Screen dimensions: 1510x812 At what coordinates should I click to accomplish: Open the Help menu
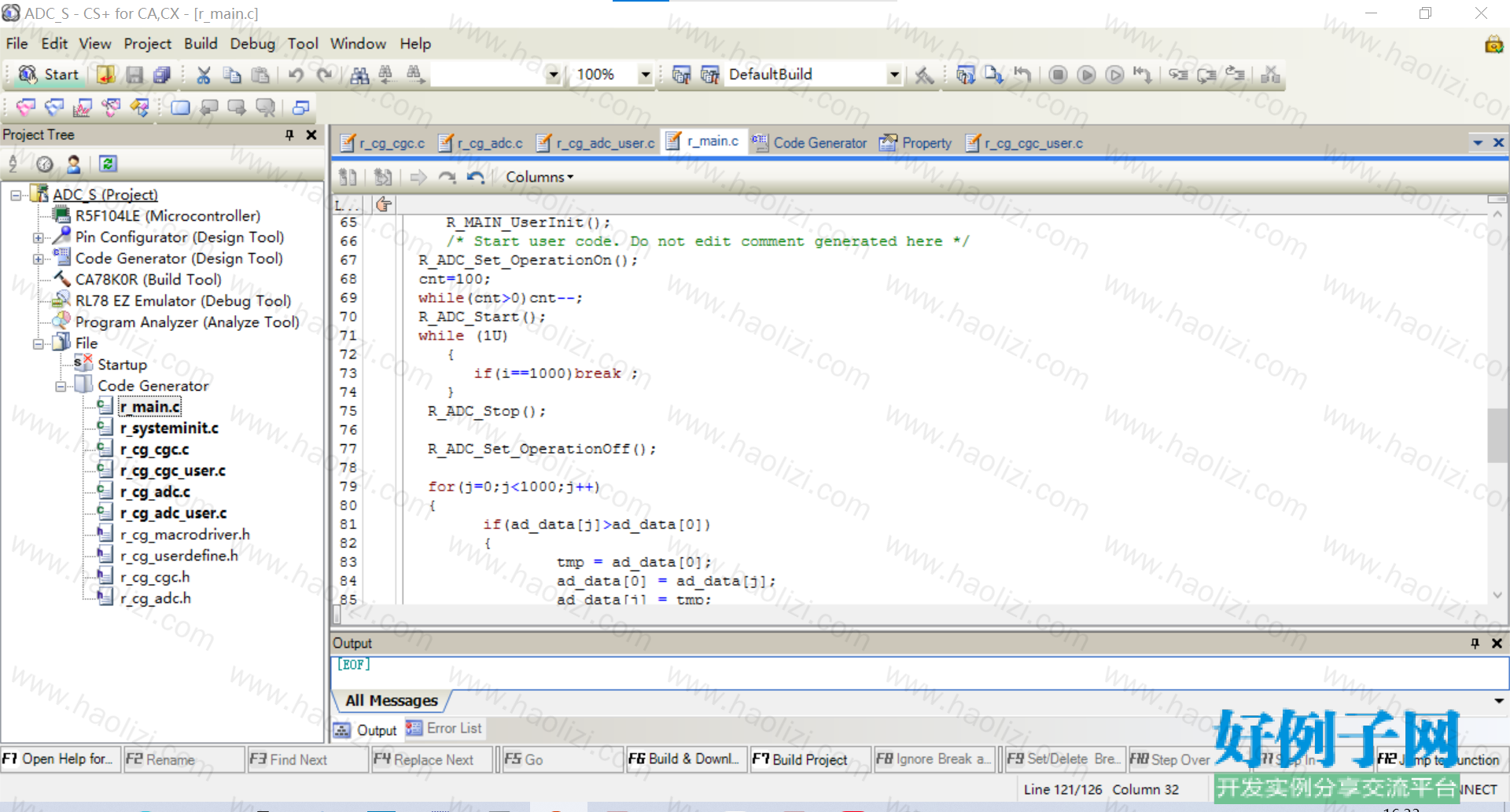(x=415, y=43)
